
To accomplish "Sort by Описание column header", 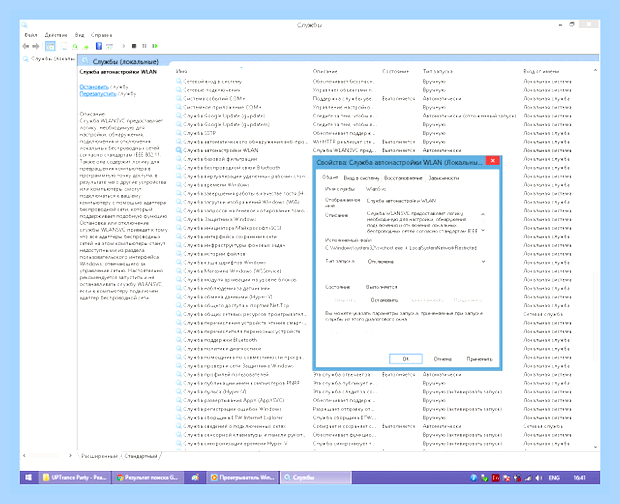I will point(325,72).
